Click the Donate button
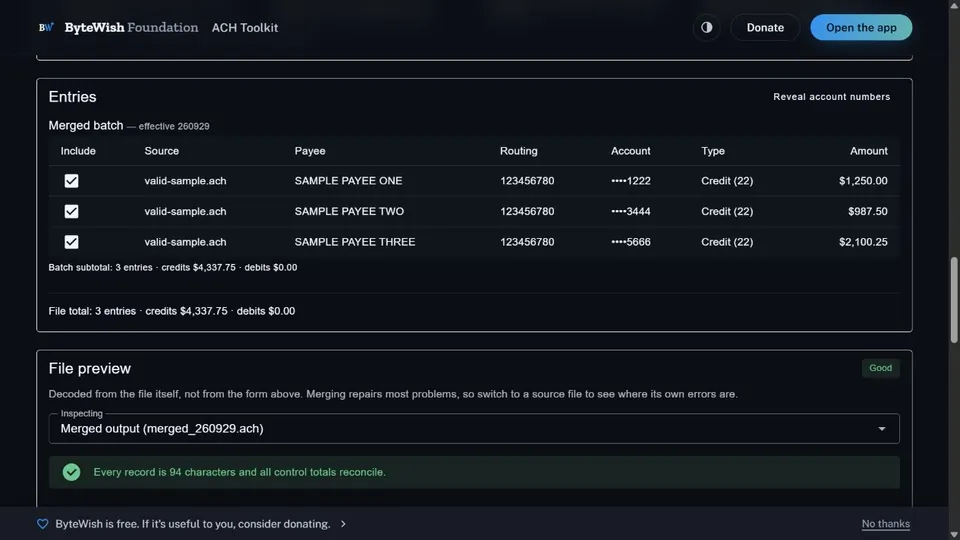960x540 pixels. click(x=765, y=28)
